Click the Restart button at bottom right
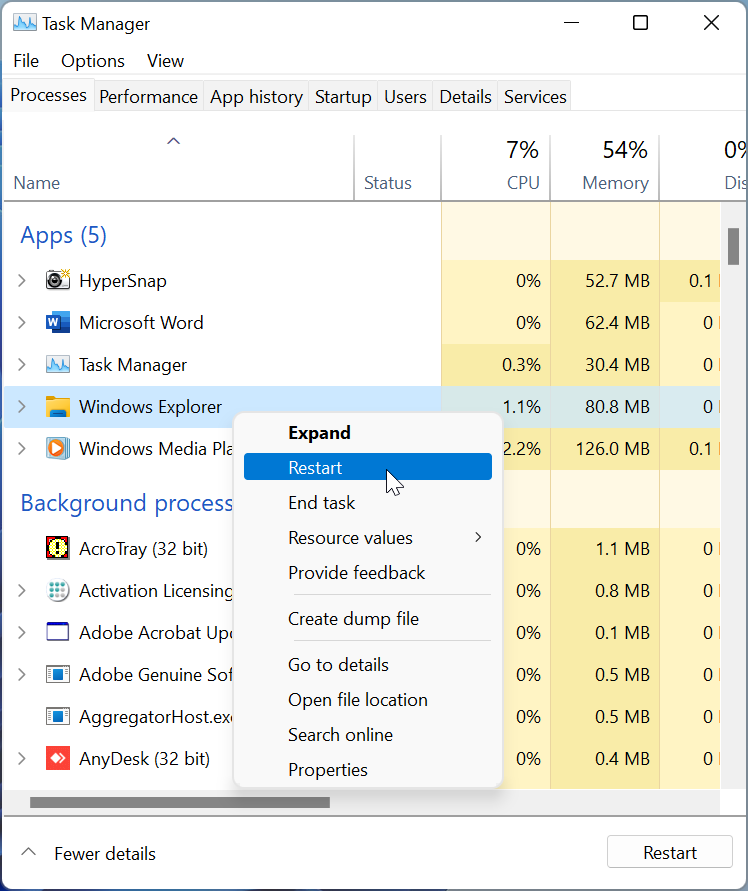This screenshot has height=891, width=748. tap(670, 852)
